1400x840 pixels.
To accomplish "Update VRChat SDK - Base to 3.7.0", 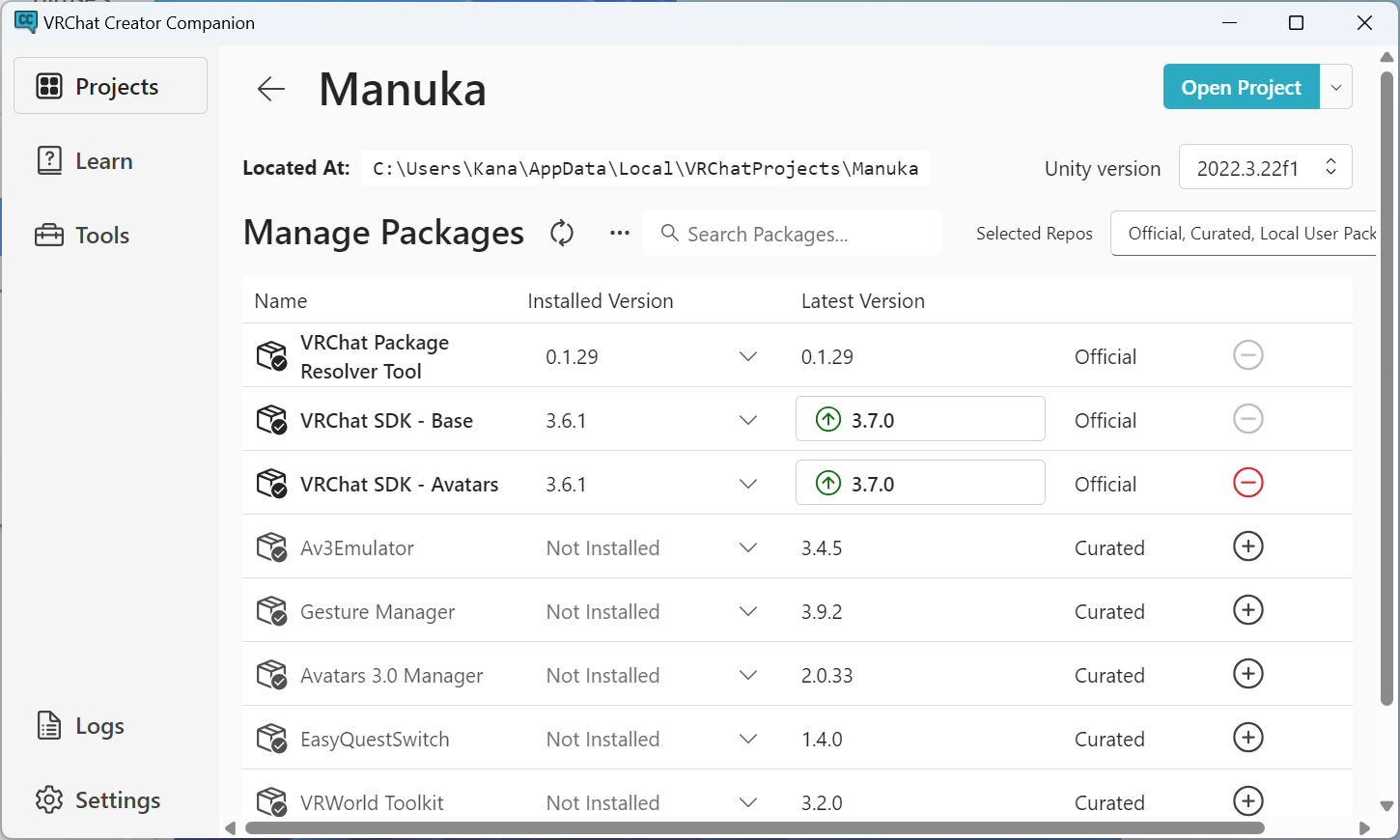I will click(x=920, y=419).
